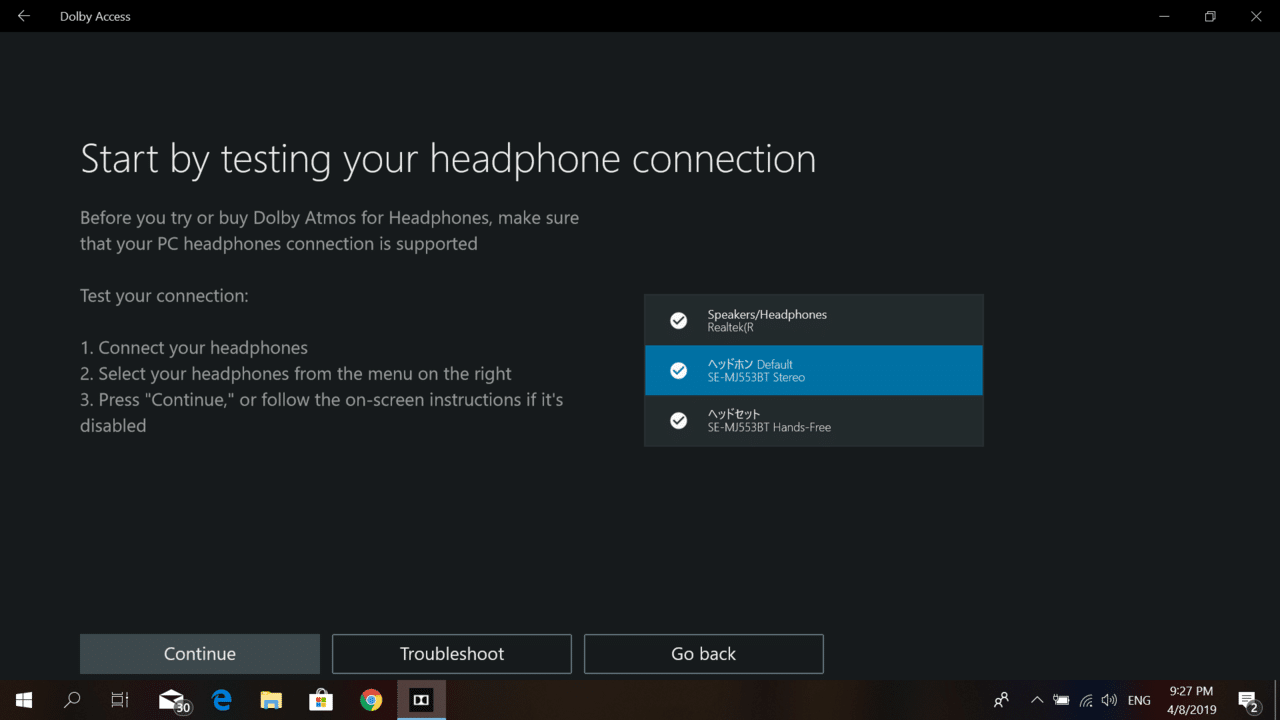Viewport: 1280px width, 720px height.
Task: Open taskbar search
Action: [x=72, y=700]
